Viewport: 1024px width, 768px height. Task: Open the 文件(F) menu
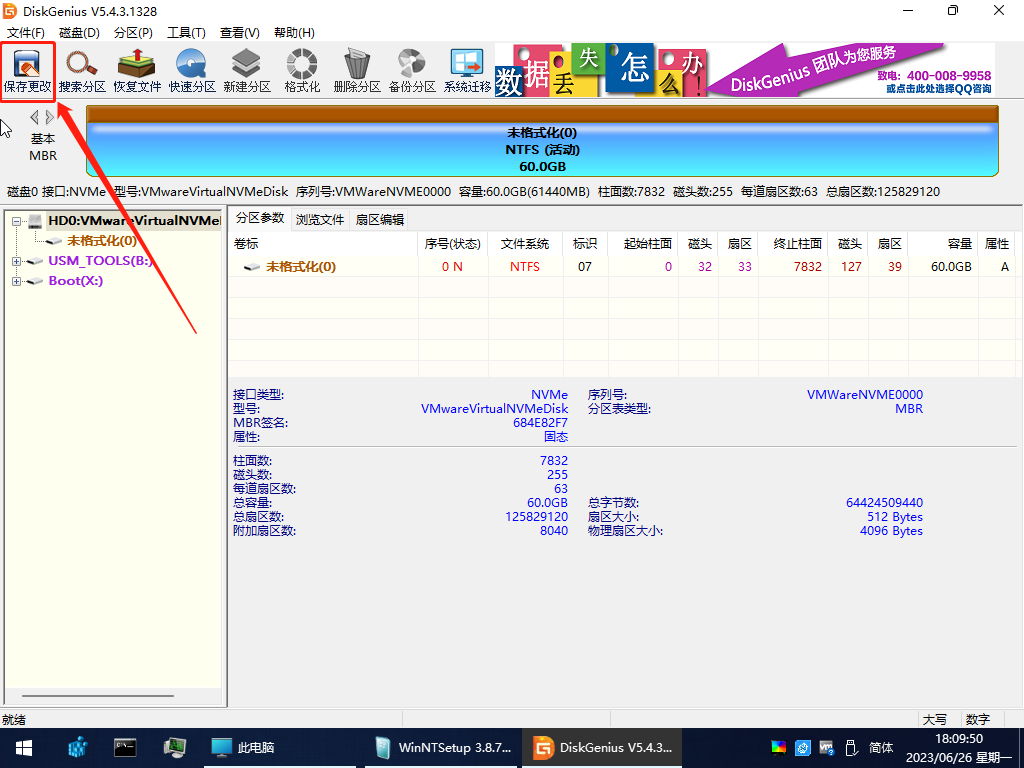(x=26, y=33)
